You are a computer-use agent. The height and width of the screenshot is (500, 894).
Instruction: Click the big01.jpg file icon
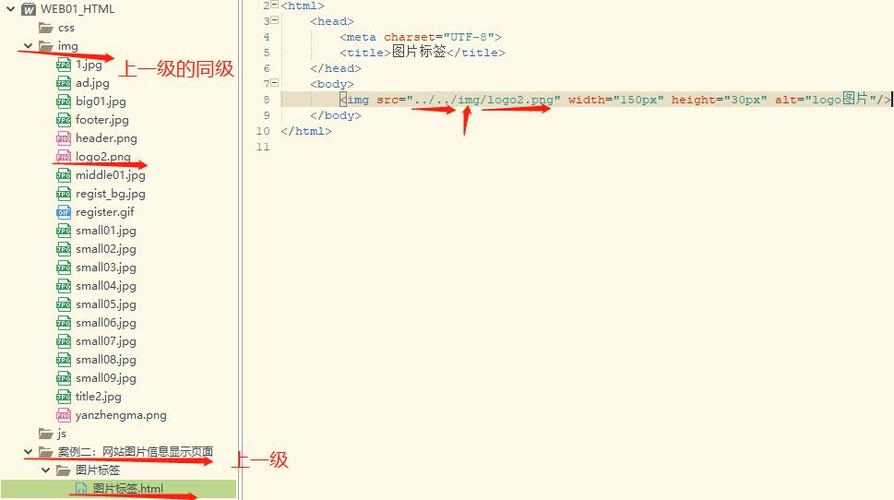click(63, 101)
